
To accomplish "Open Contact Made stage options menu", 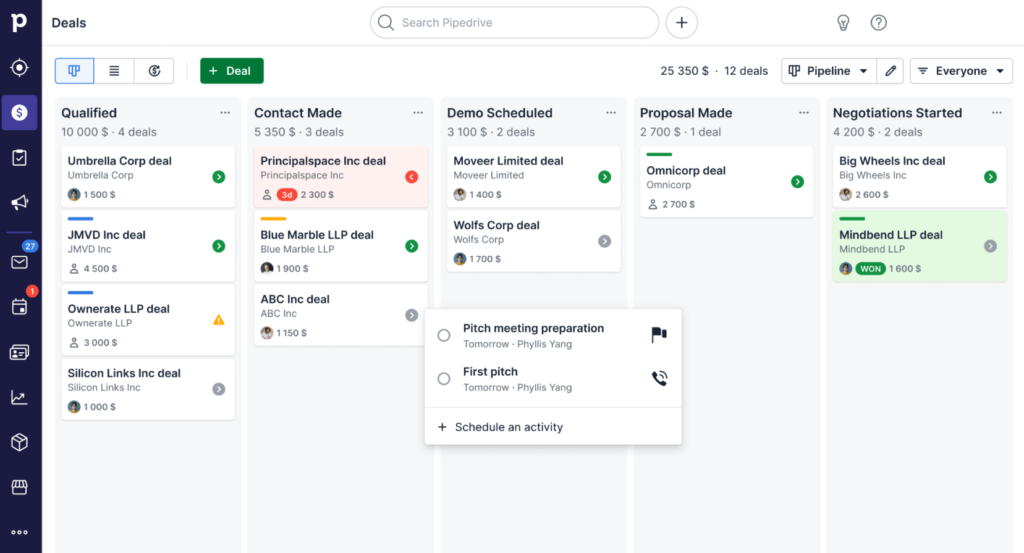I will [418, 113].
